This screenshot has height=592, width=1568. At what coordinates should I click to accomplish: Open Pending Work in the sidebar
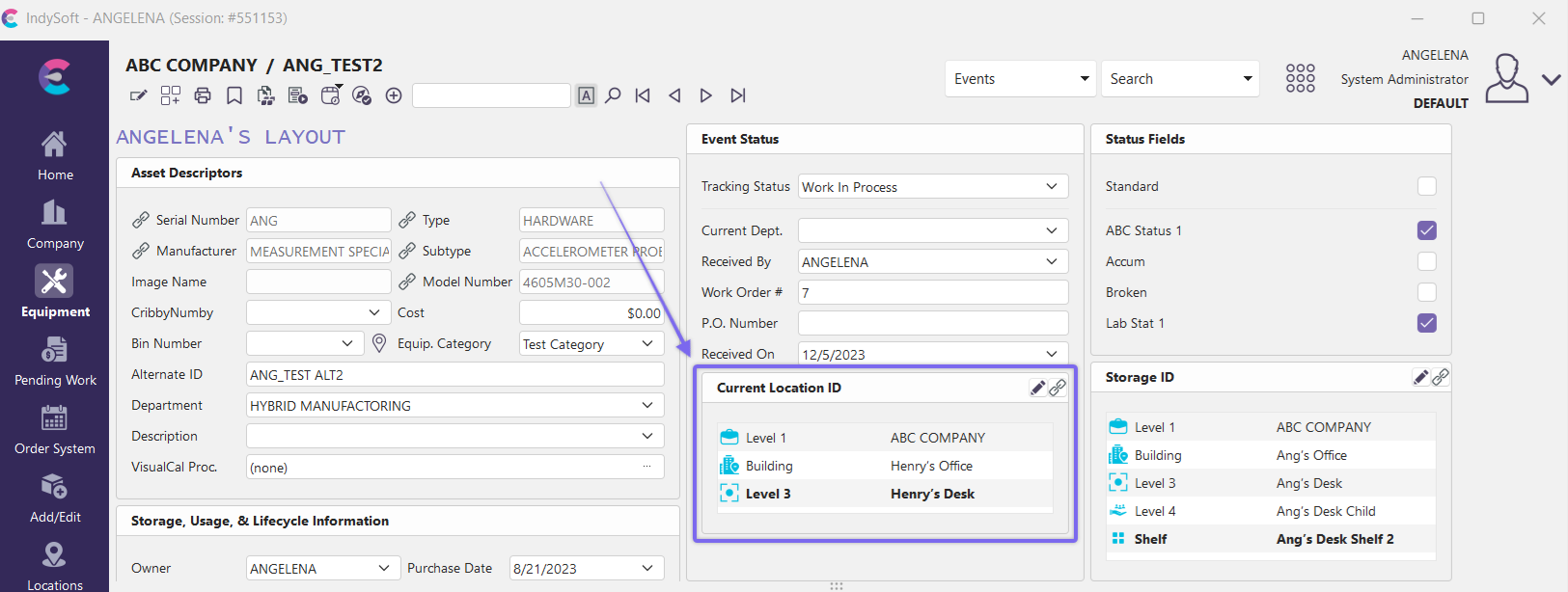(55, 362)
